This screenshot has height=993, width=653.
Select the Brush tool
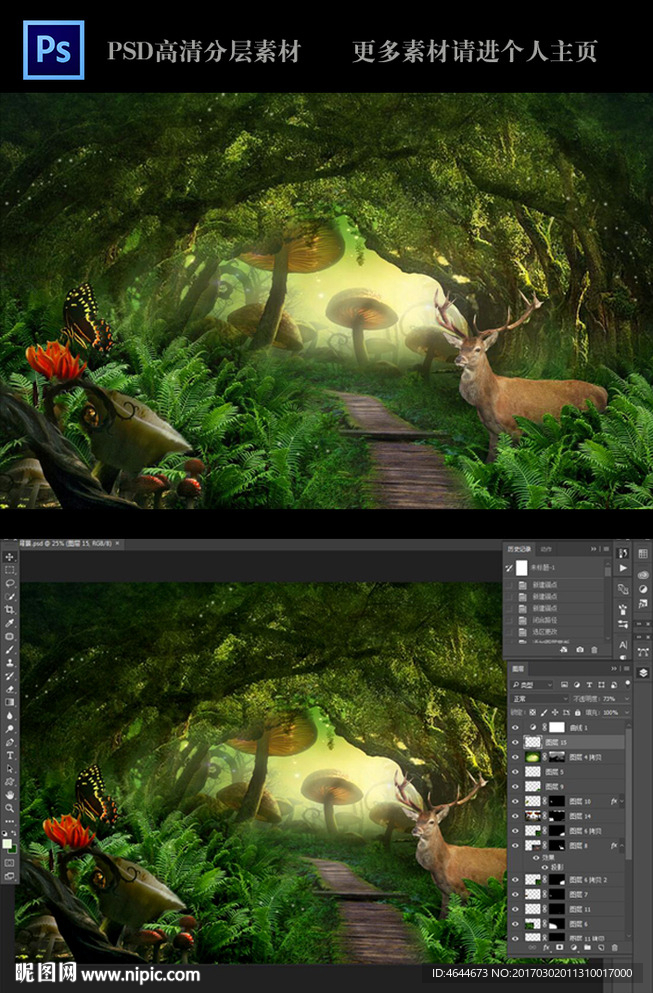[10, 650]
